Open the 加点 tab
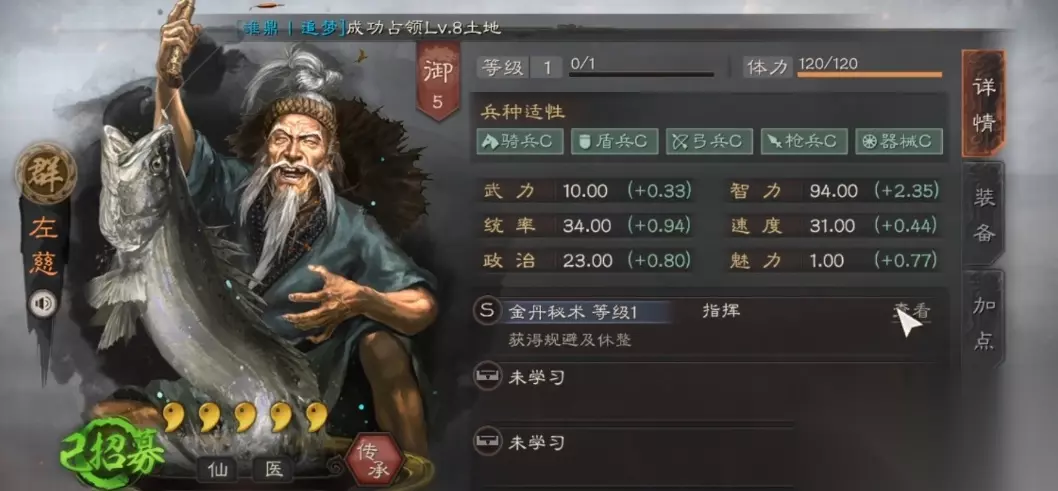This screenshot has height=491, width=1058. pos(984,322)
